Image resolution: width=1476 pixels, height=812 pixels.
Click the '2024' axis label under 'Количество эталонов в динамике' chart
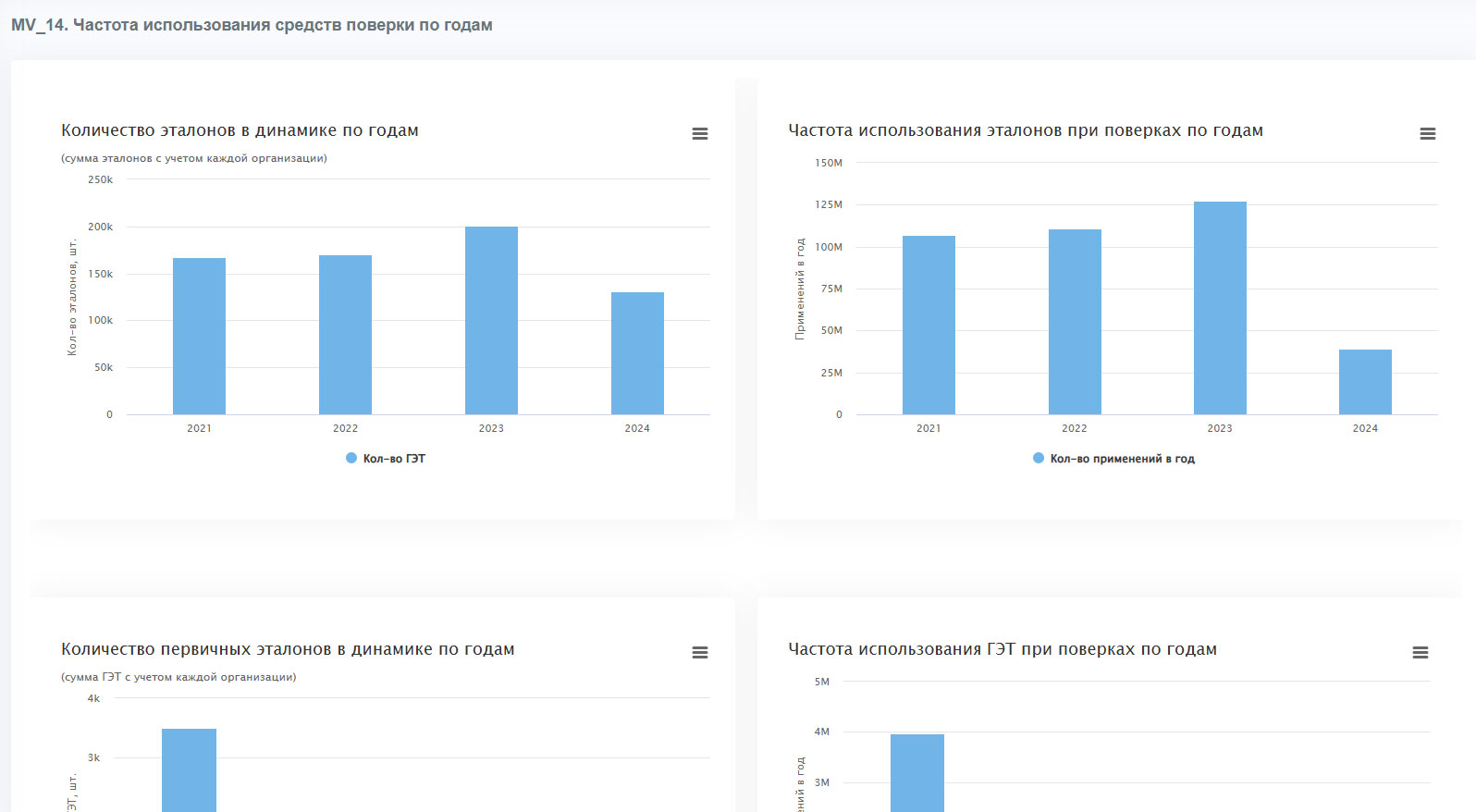pos(637,428)
